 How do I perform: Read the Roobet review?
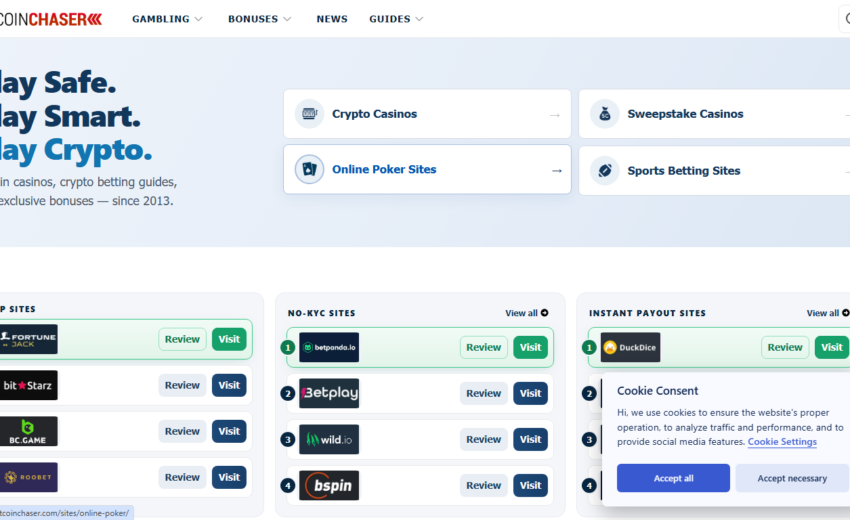click(182, 477)
